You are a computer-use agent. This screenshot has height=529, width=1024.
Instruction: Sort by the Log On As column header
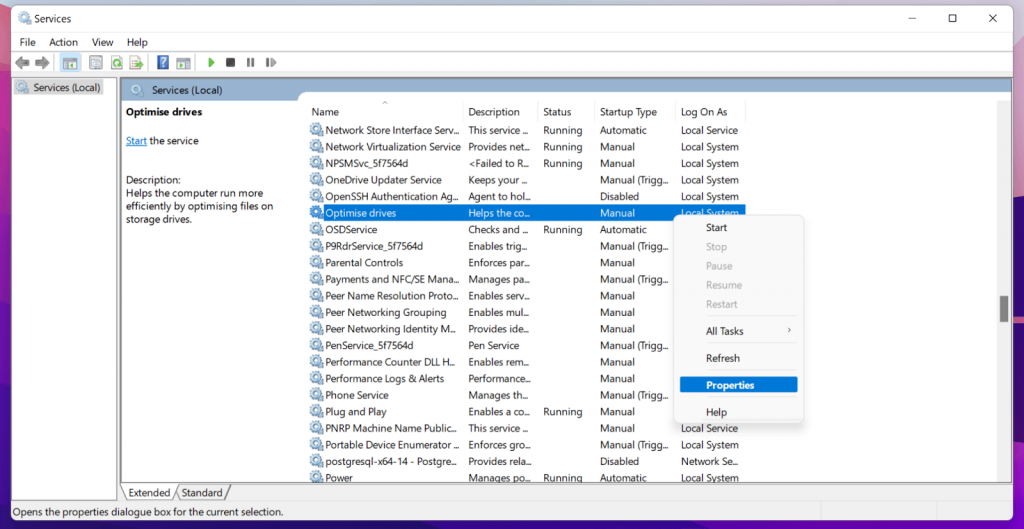[711, 112]
